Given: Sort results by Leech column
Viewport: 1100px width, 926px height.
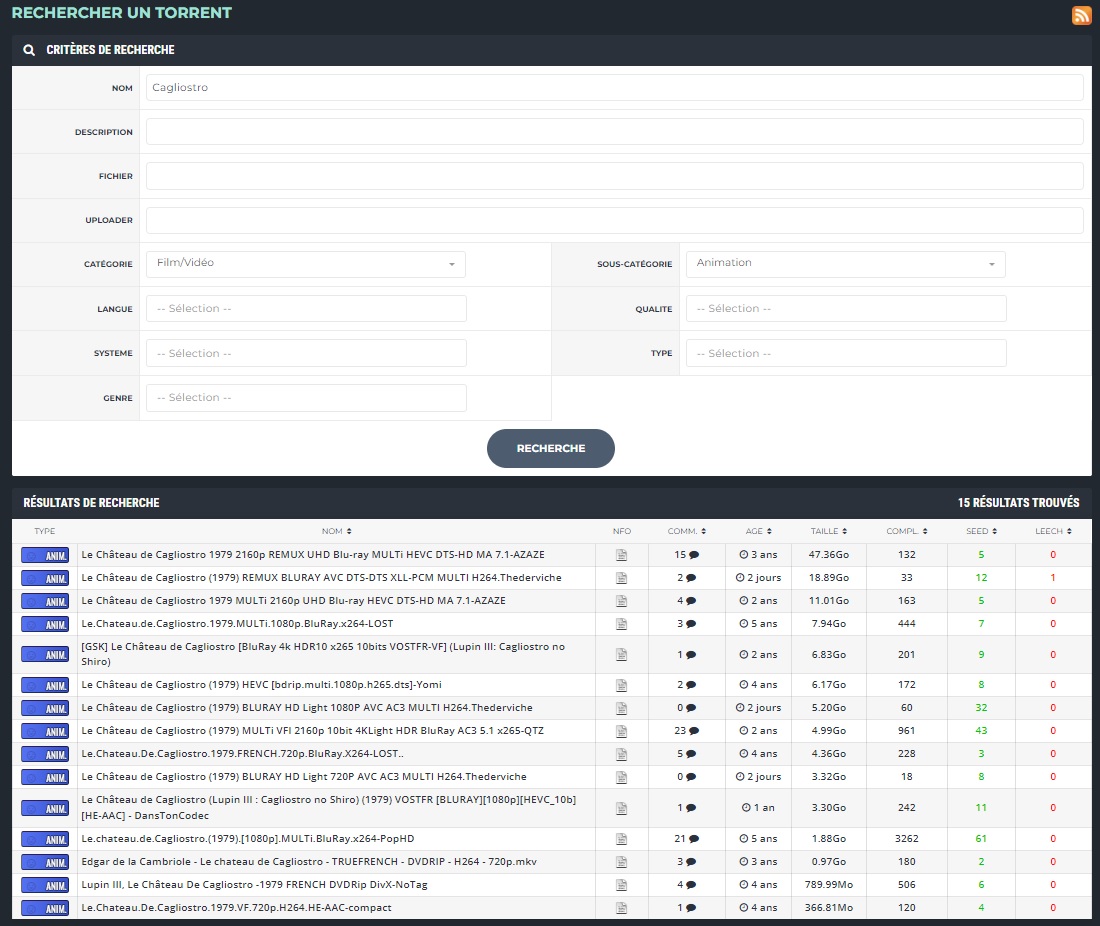Looking at the screenshot, I should click(1053, 531).
